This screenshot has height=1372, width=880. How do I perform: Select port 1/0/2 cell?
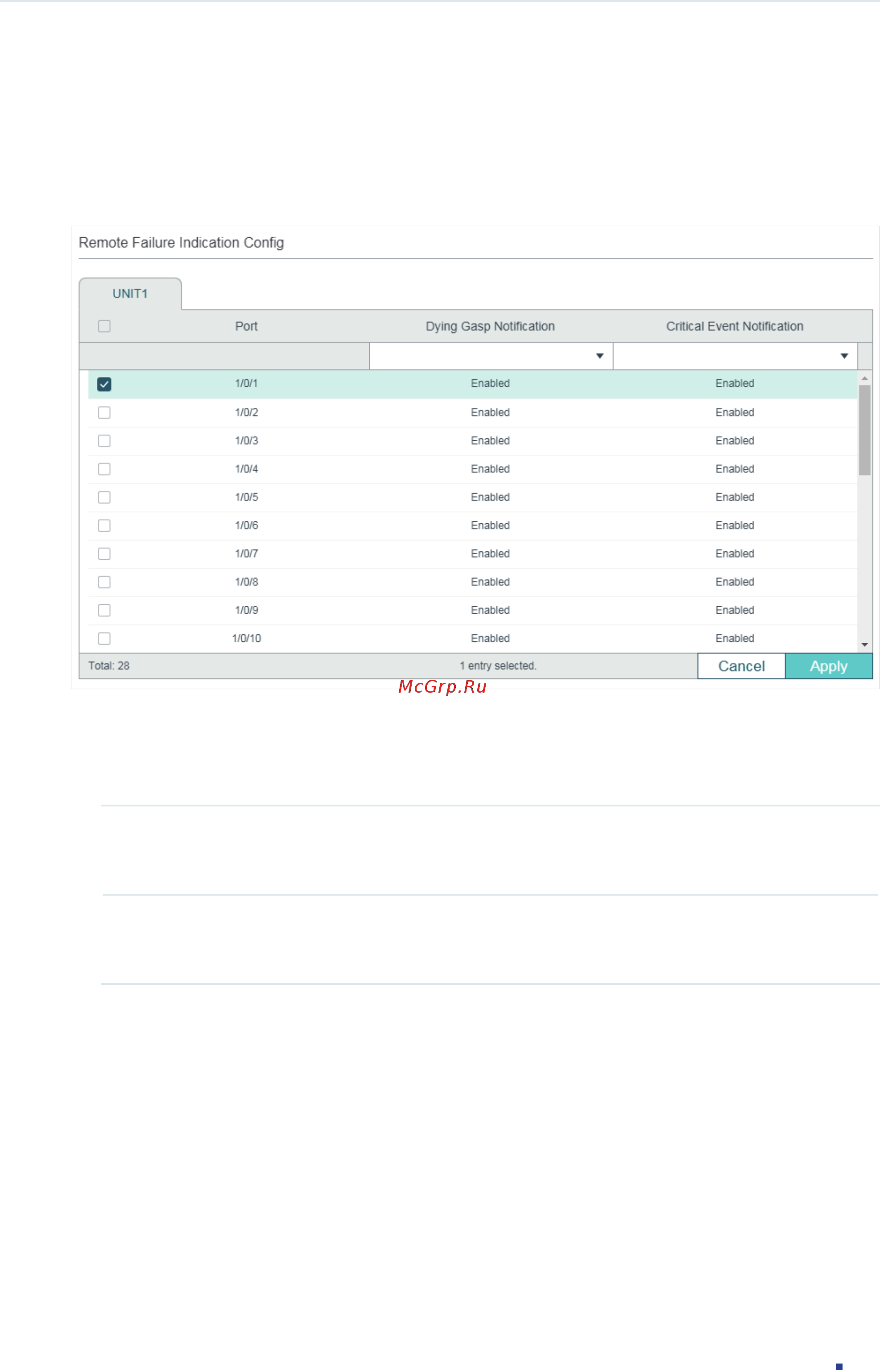point(246,413)
